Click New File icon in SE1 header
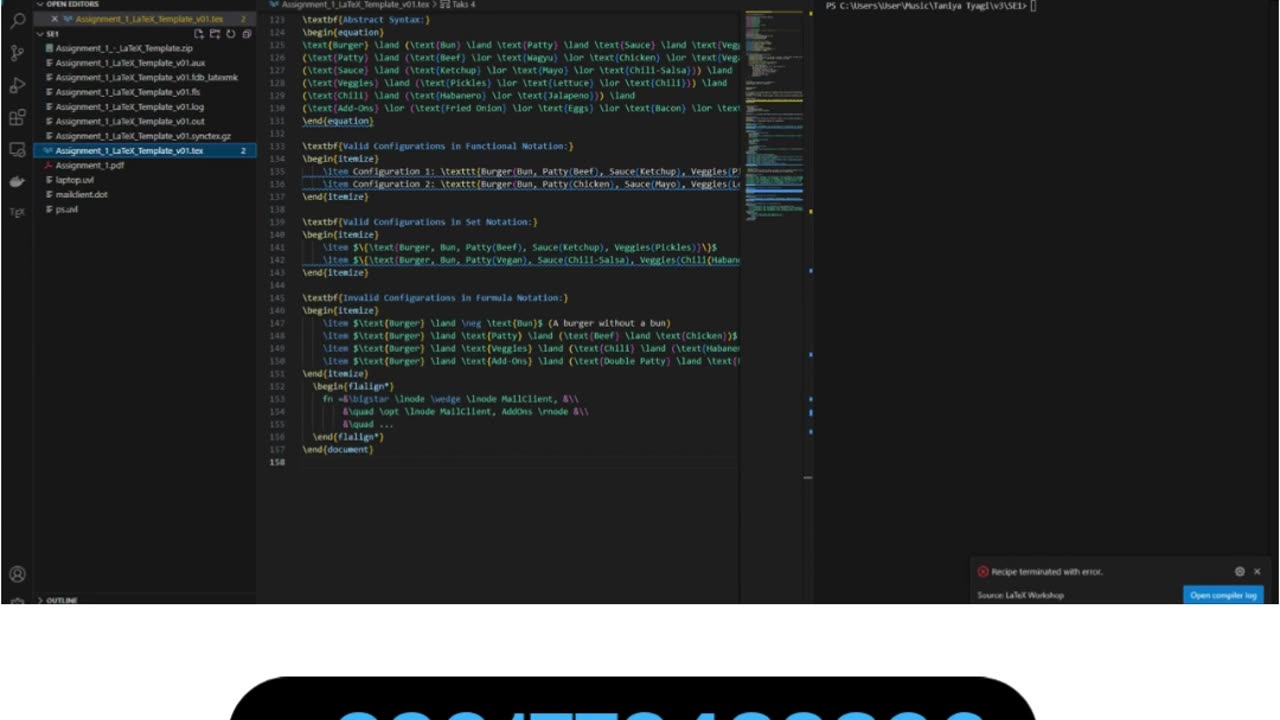Screen dimensions: 1280x720 pos(198,34)
